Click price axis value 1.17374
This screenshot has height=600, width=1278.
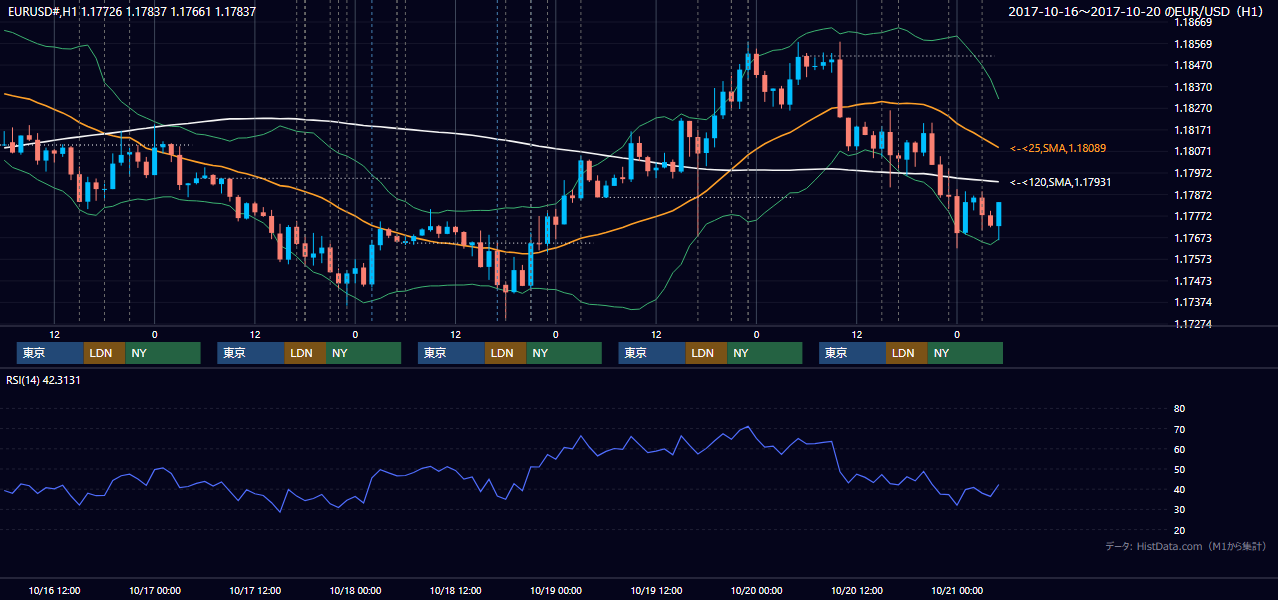[1193, 302]
